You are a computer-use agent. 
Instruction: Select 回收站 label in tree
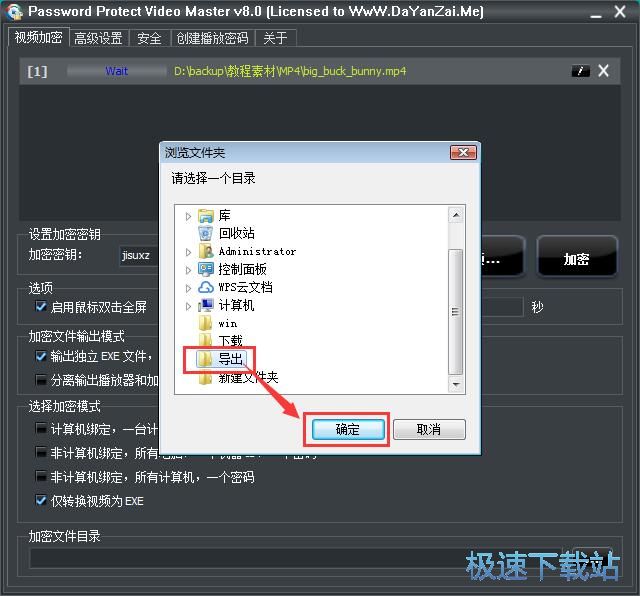point(237,234)
